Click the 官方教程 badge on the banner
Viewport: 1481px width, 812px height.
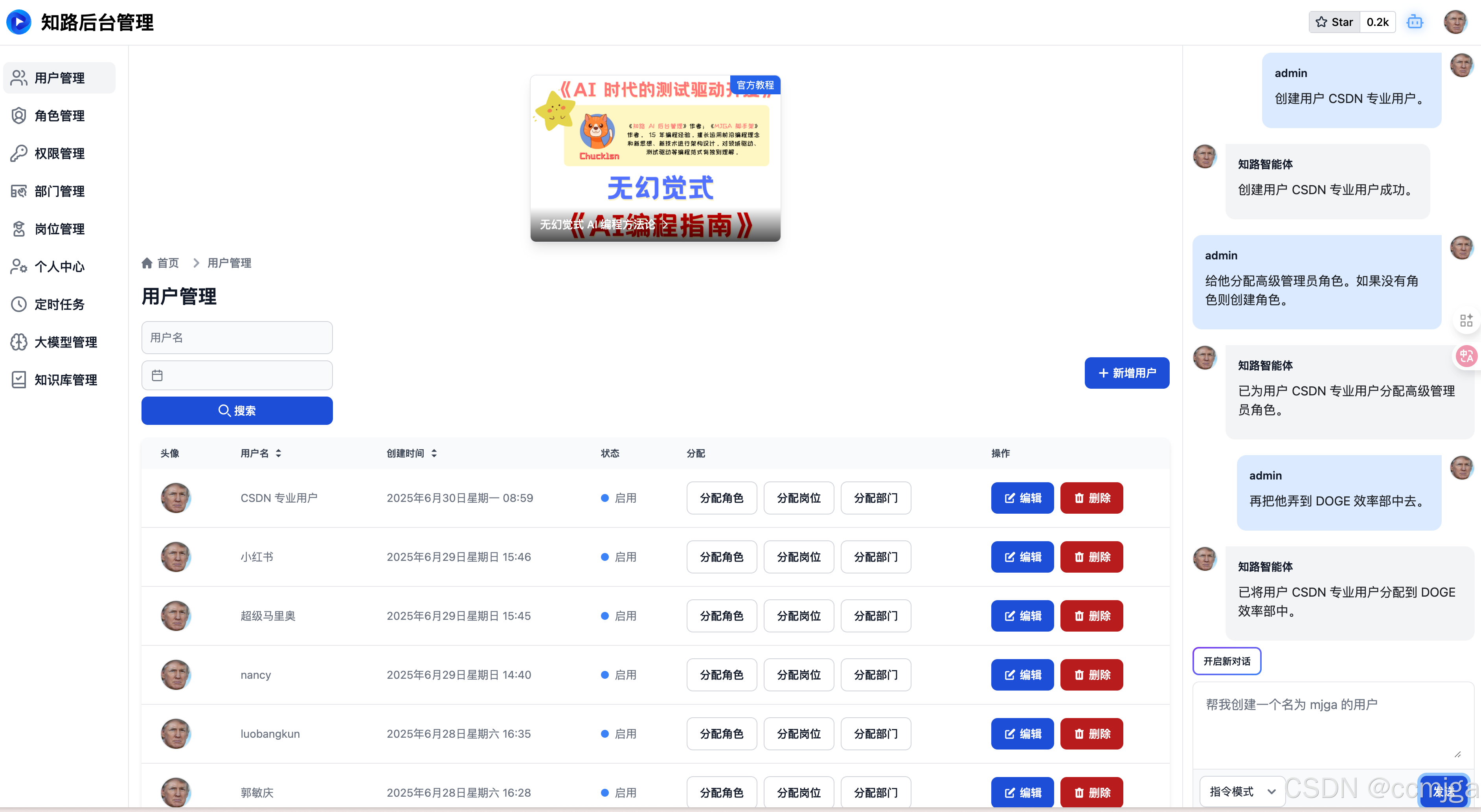[755, 85]
